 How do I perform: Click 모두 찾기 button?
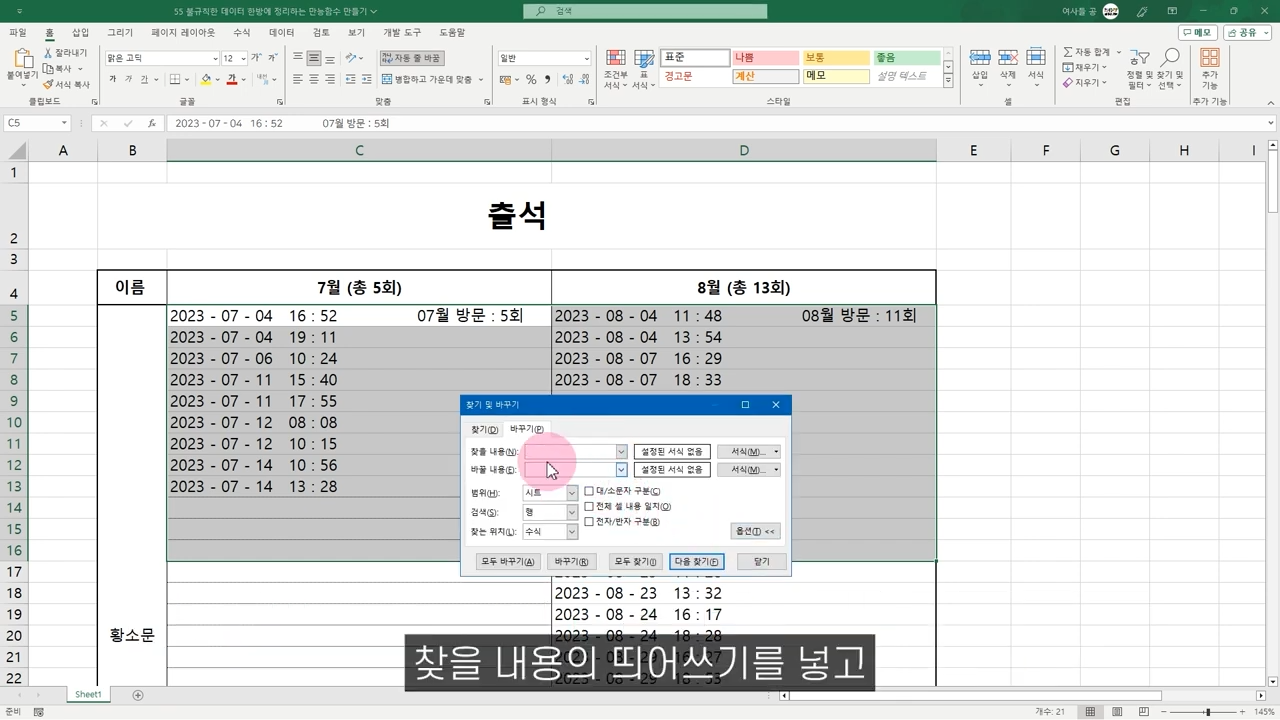tap(635, 562)
